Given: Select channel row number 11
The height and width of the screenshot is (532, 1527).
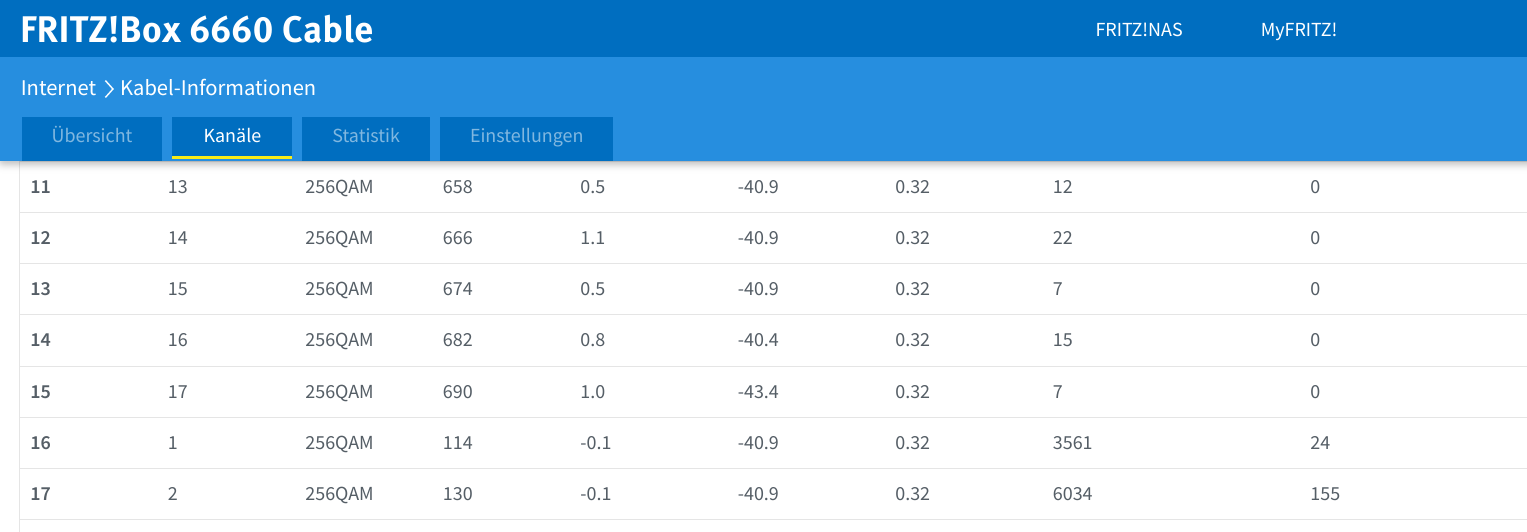Looking at the screenshot, I should pyautogui.click(x=773, y=187).
